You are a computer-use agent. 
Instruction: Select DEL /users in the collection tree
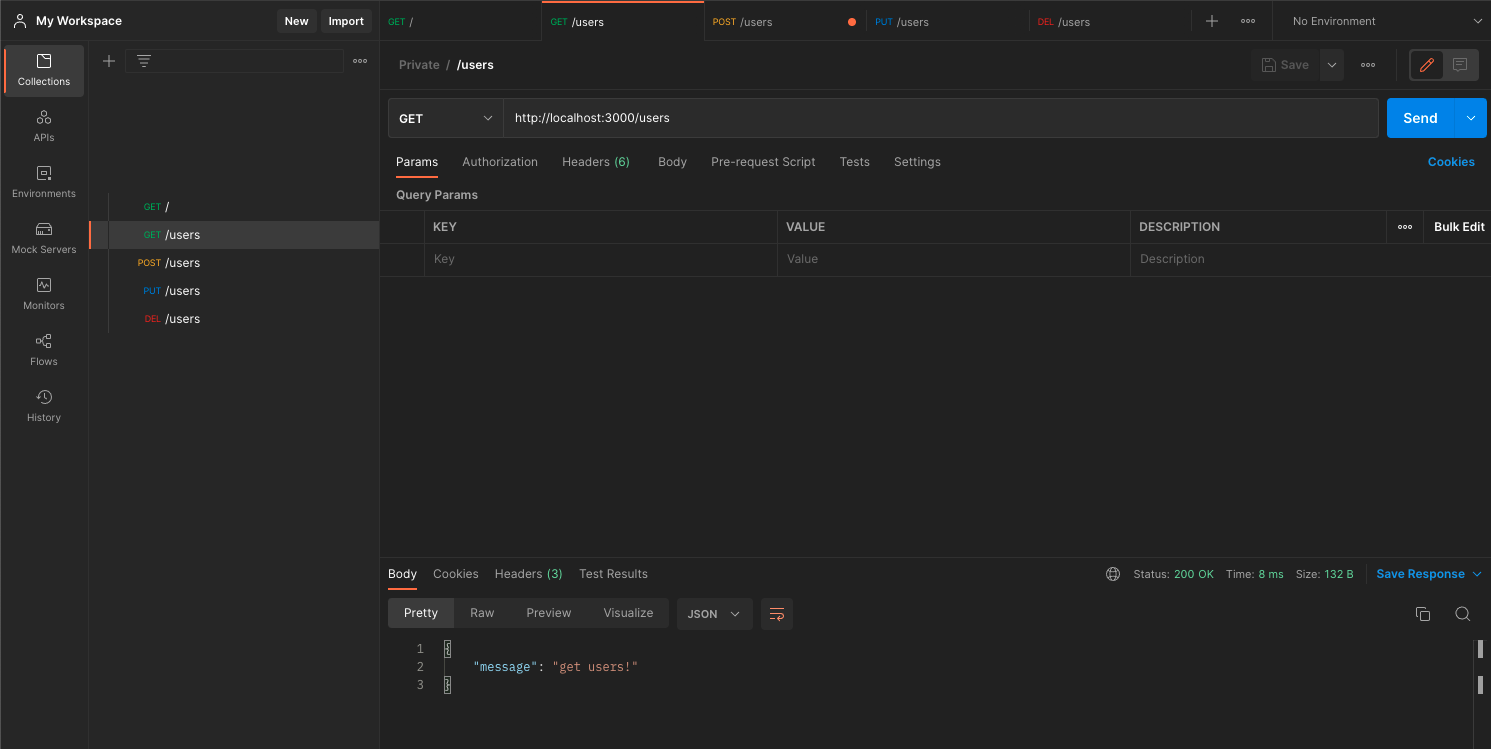pos(234,319)
